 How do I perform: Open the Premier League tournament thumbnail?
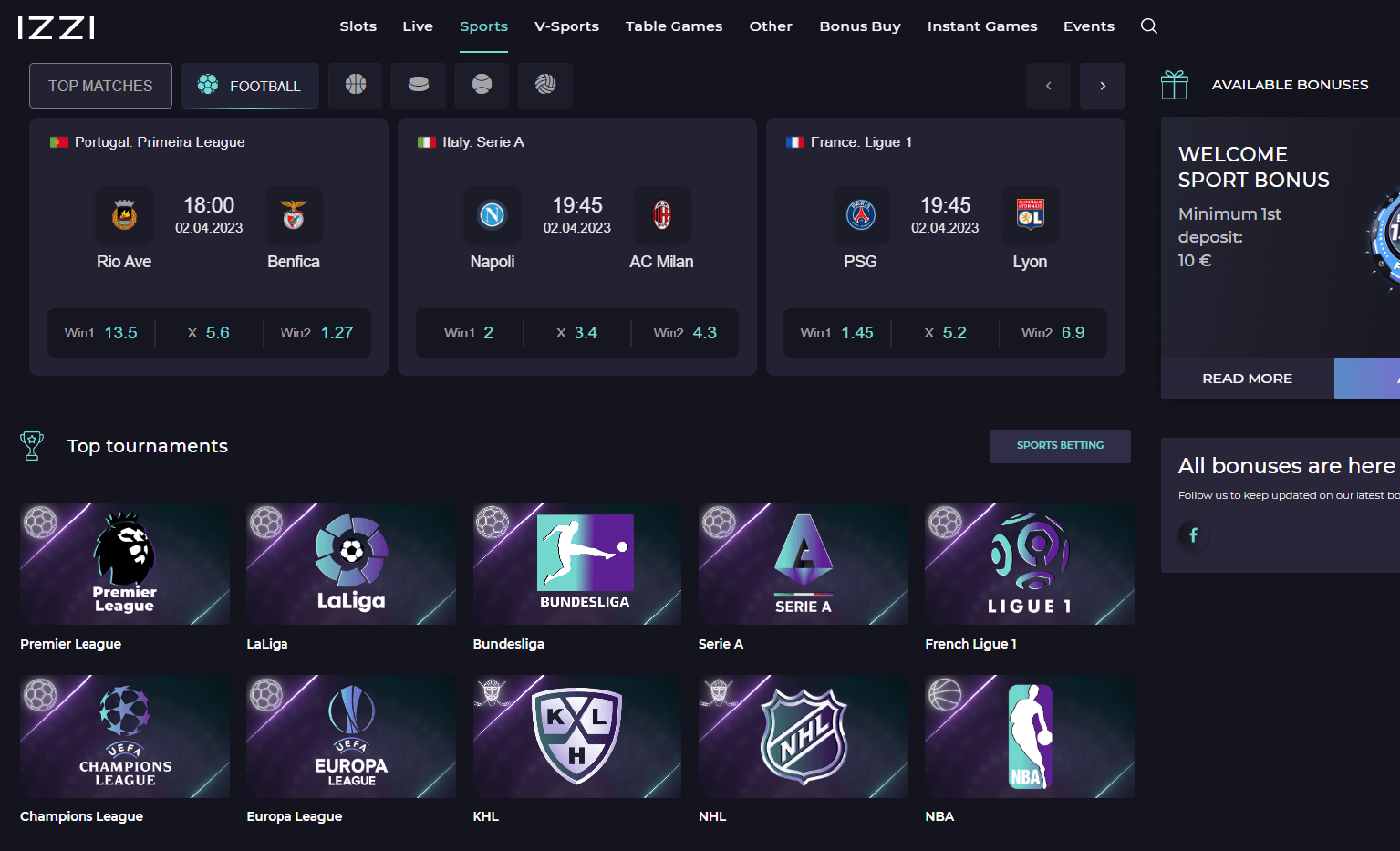tap(125, 564)
